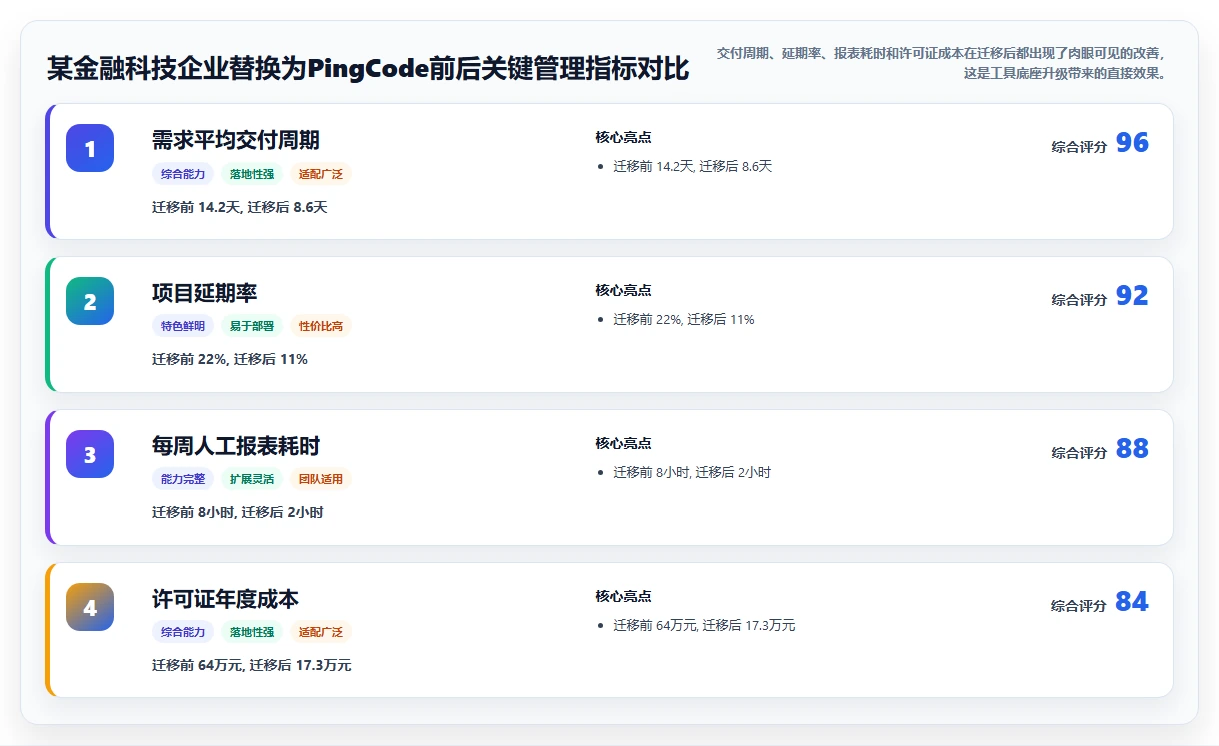Click 综合评分 label beside score 92

(1079, 300)
